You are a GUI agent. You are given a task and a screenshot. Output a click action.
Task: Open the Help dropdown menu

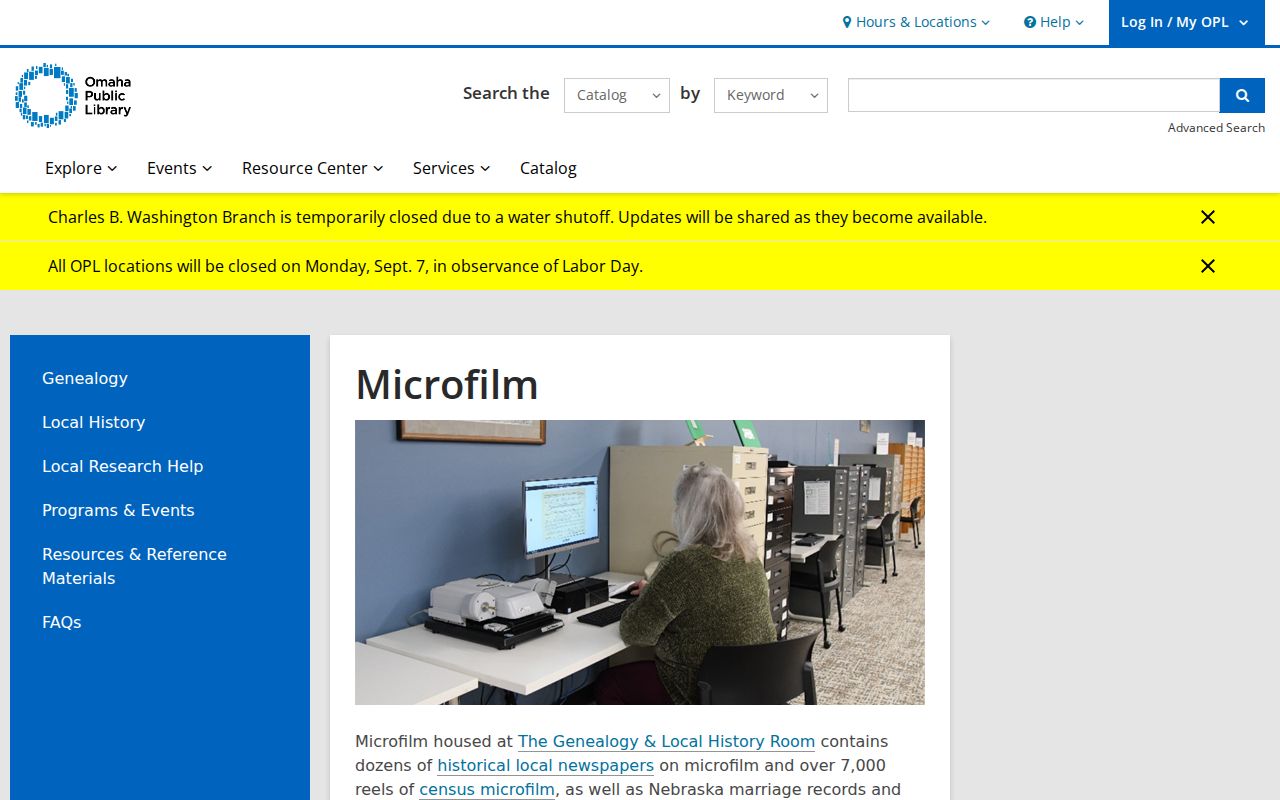click(1054, 22)
